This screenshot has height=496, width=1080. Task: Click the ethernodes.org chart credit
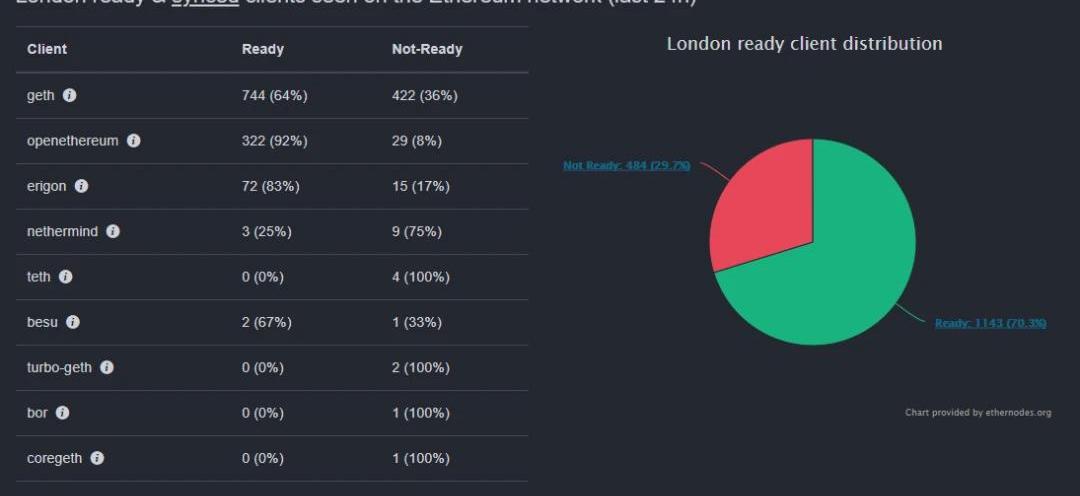point(978,413)
